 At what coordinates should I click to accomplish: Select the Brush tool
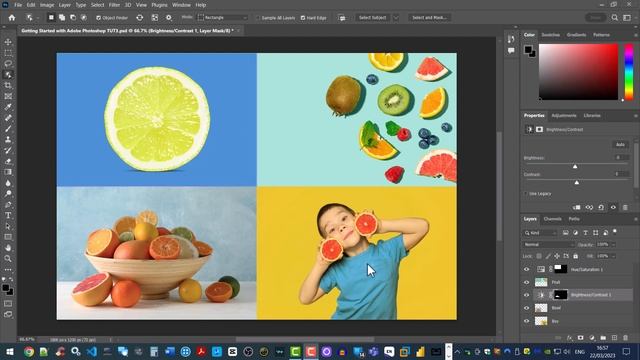click(8, 129)
